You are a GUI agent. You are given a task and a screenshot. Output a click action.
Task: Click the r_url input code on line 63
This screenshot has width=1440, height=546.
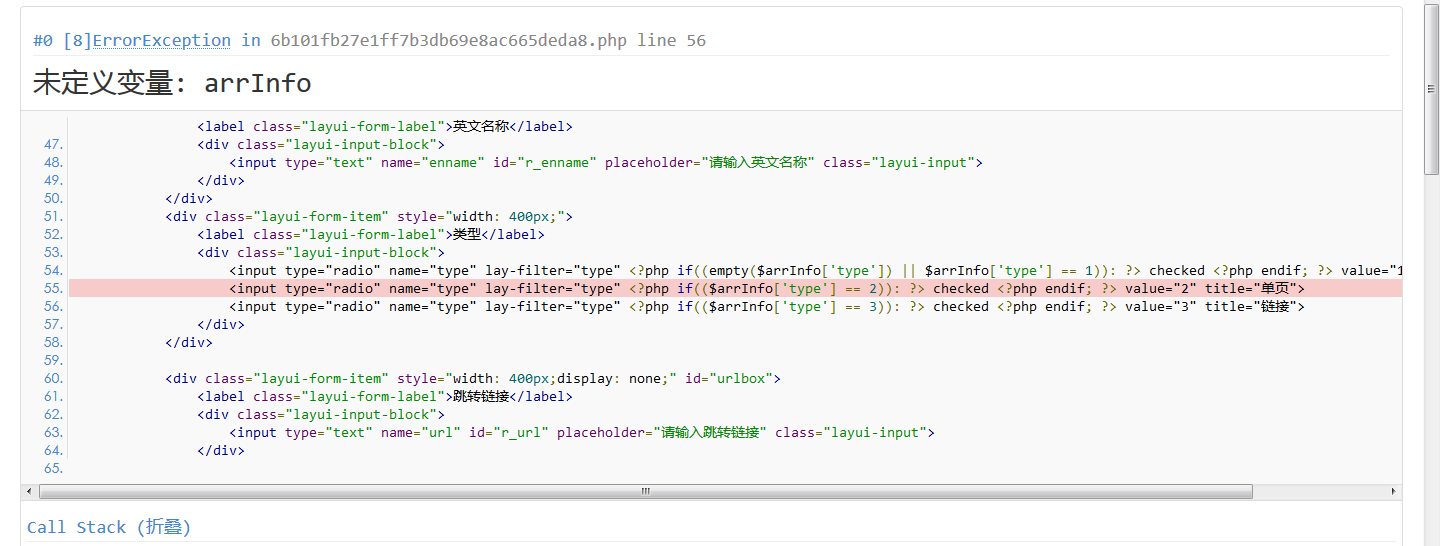[582, 432]
